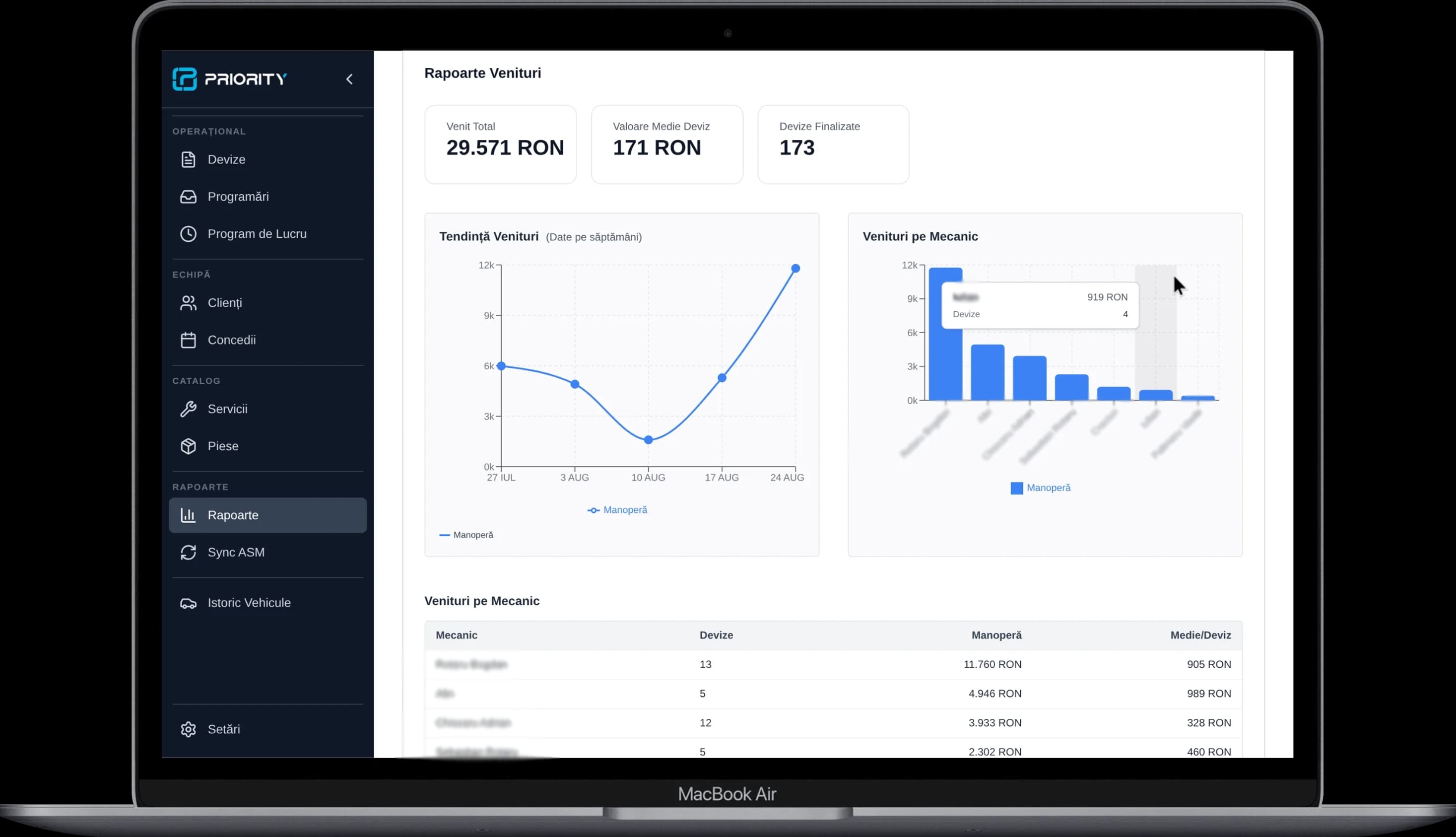Click the Concedii calendar icon

pyautogui.click(x=189, y=341)
